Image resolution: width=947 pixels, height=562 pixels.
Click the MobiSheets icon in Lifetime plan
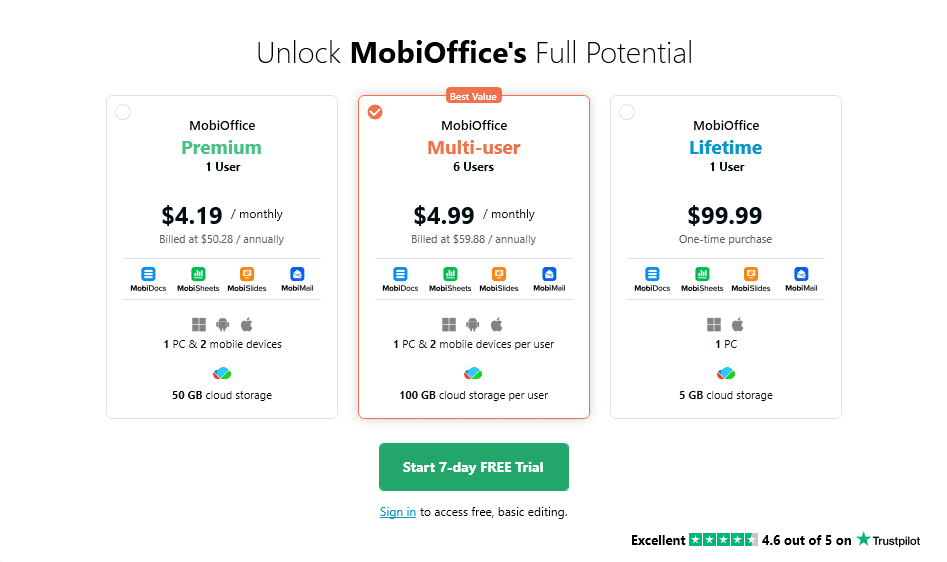tap(702, 274)
